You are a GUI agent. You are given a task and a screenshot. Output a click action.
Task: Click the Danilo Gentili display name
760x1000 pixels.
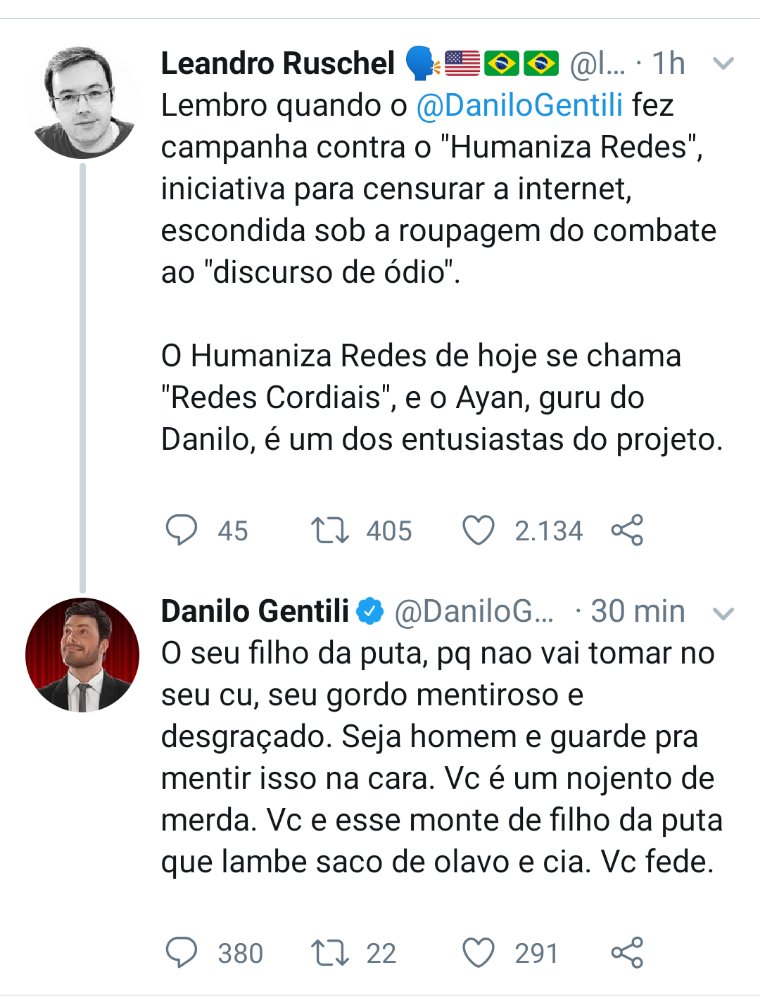point(255,610)
